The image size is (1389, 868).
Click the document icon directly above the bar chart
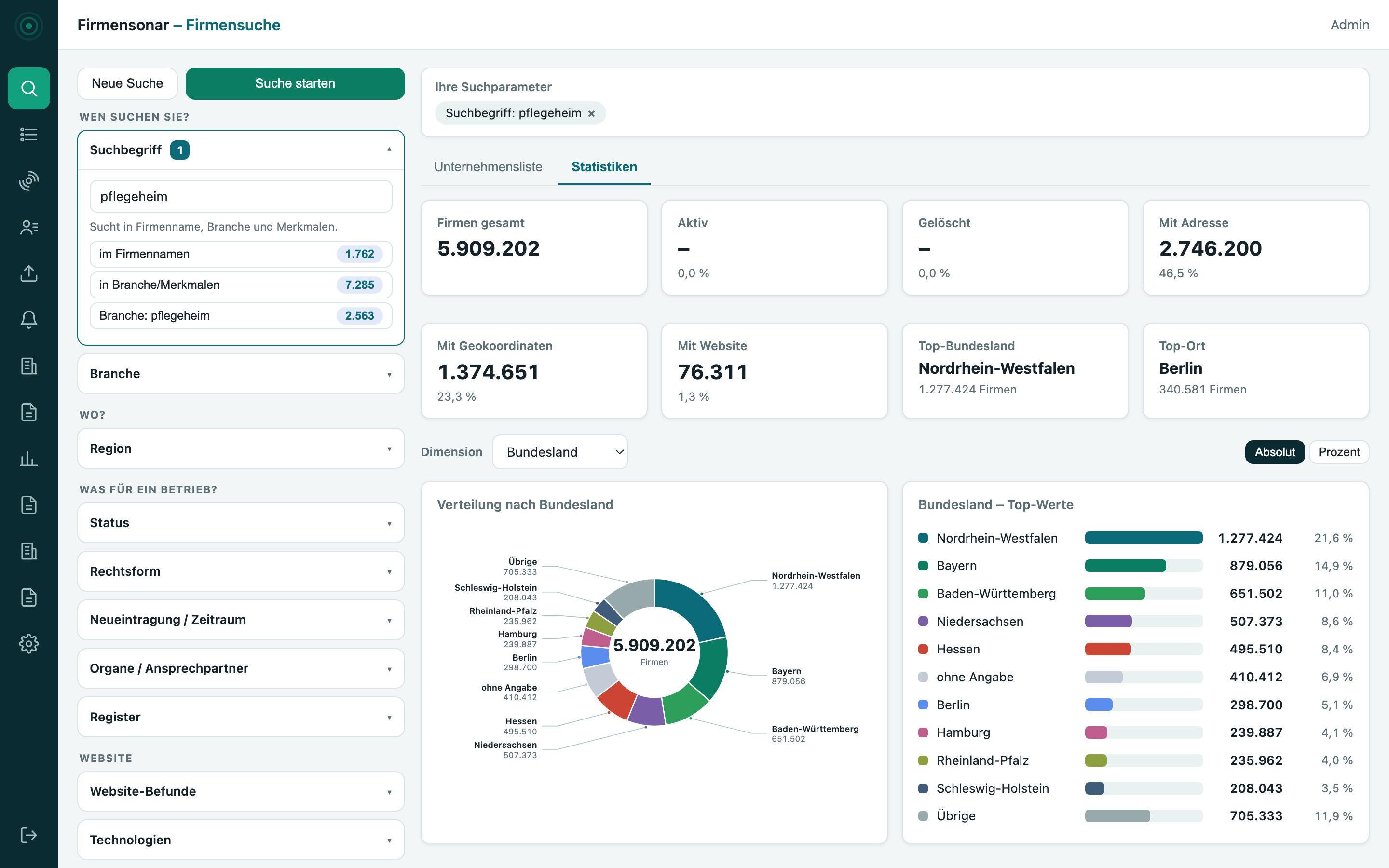29,412
